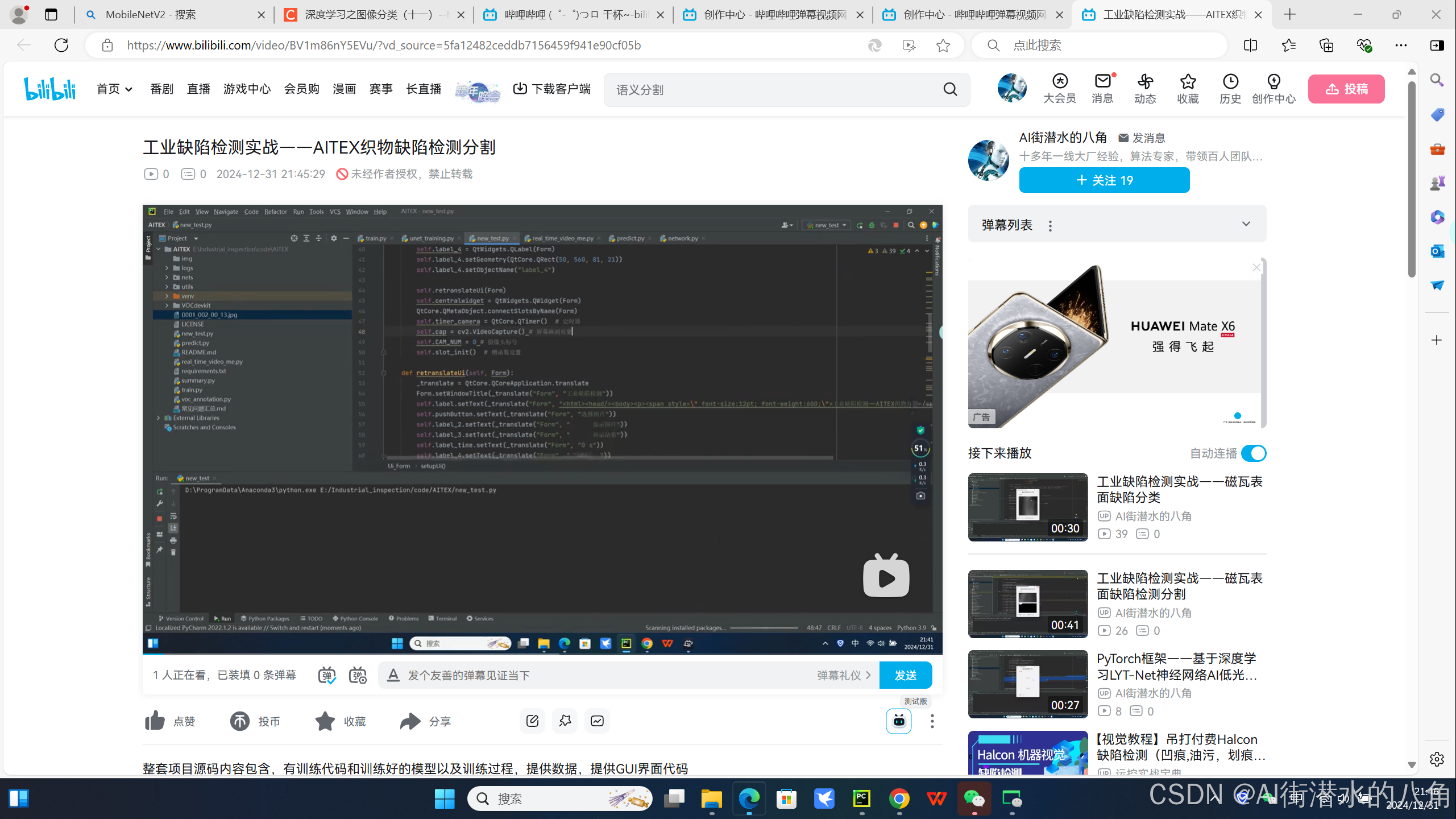
Task: Open the three-dot more options menu
Action: coord(932,721)
